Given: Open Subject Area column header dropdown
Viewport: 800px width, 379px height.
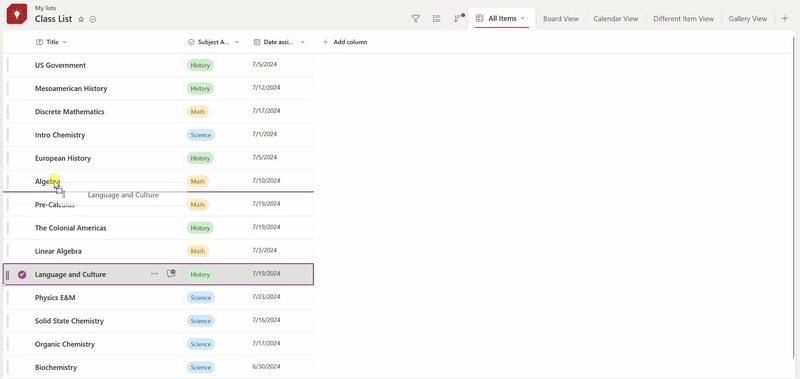Looking at the screenshot, I should (237, 42).
